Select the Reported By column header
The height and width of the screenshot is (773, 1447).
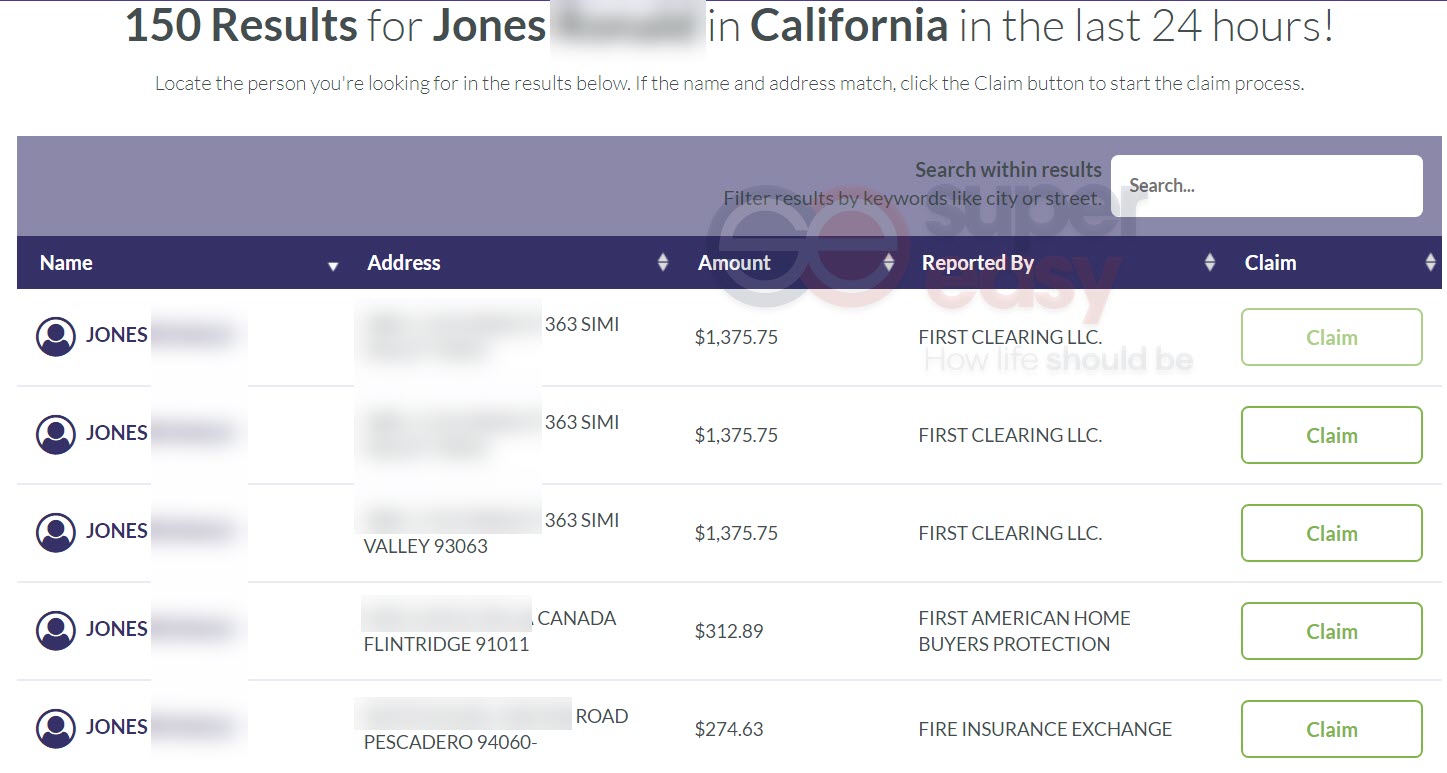pos(977,263)
